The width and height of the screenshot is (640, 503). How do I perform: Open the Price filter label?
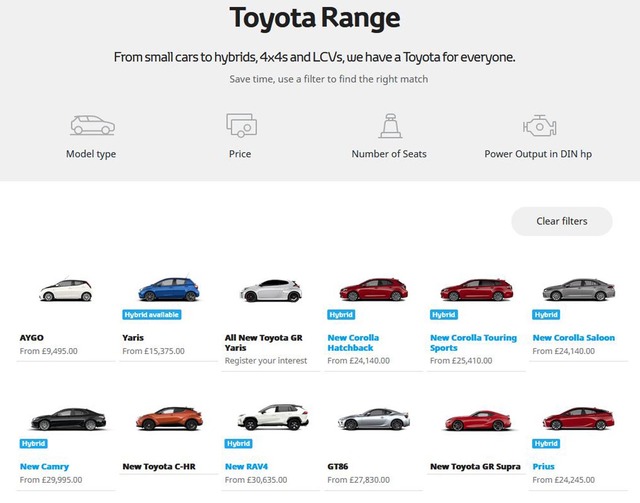pos(240,154)
